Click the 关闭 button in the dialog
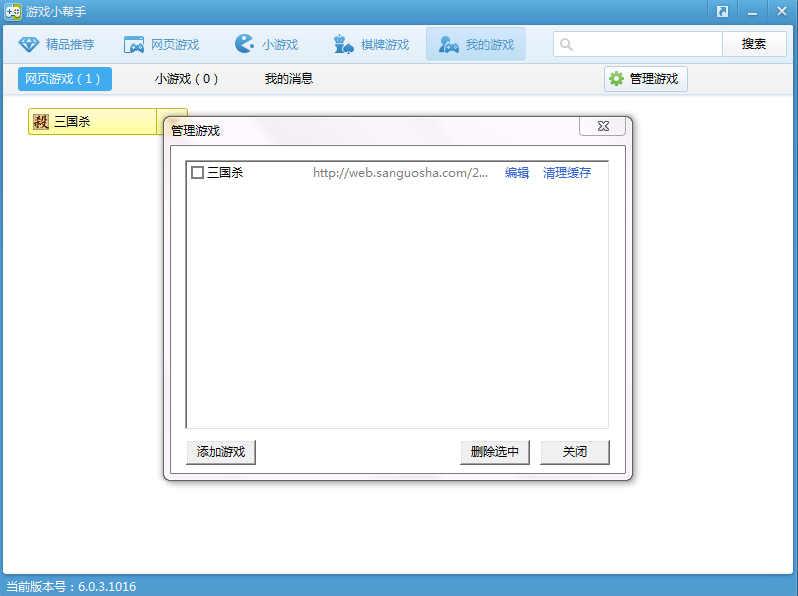This screenshot has height=596, width=798. (x=575, y=452)
